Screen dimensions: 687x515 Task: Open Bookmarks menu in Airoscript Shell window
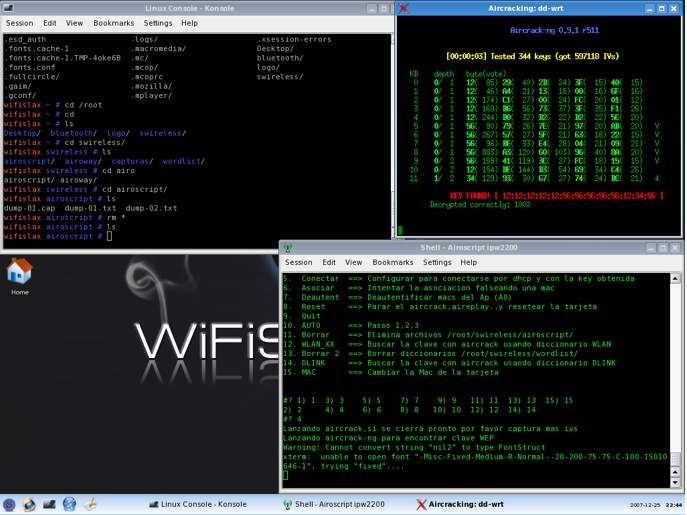pos(393,262)
